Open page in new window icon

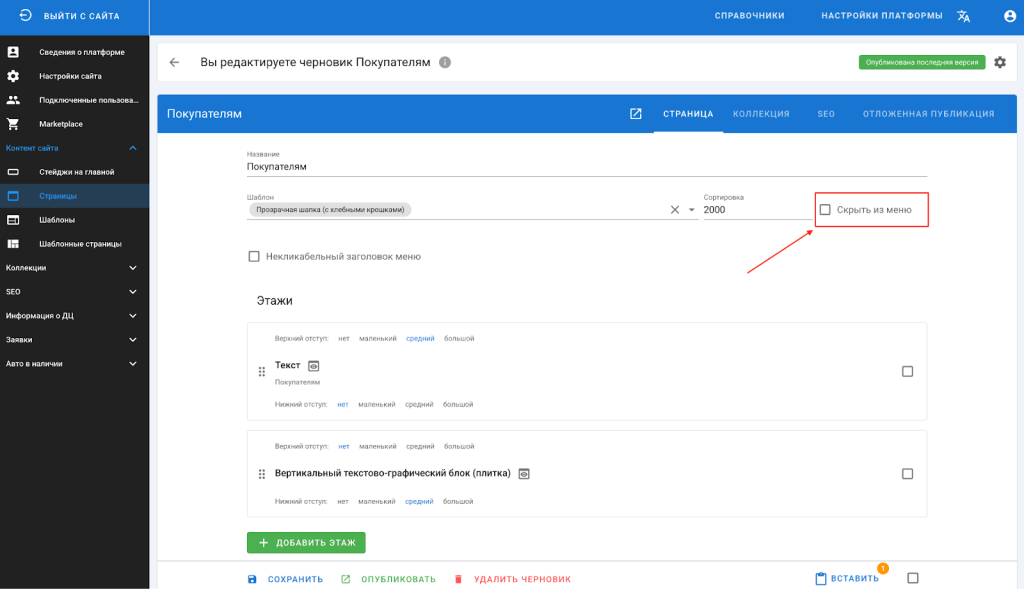pos(635,114)
